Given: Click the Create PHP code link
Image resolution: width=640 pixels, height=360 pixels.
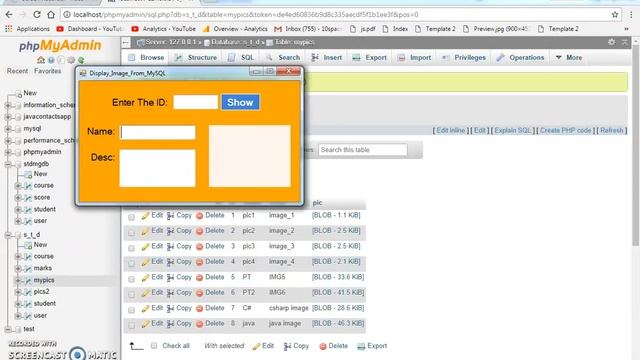Looking at the screenshot, I should pyautogui.click(x=566, y=131).
